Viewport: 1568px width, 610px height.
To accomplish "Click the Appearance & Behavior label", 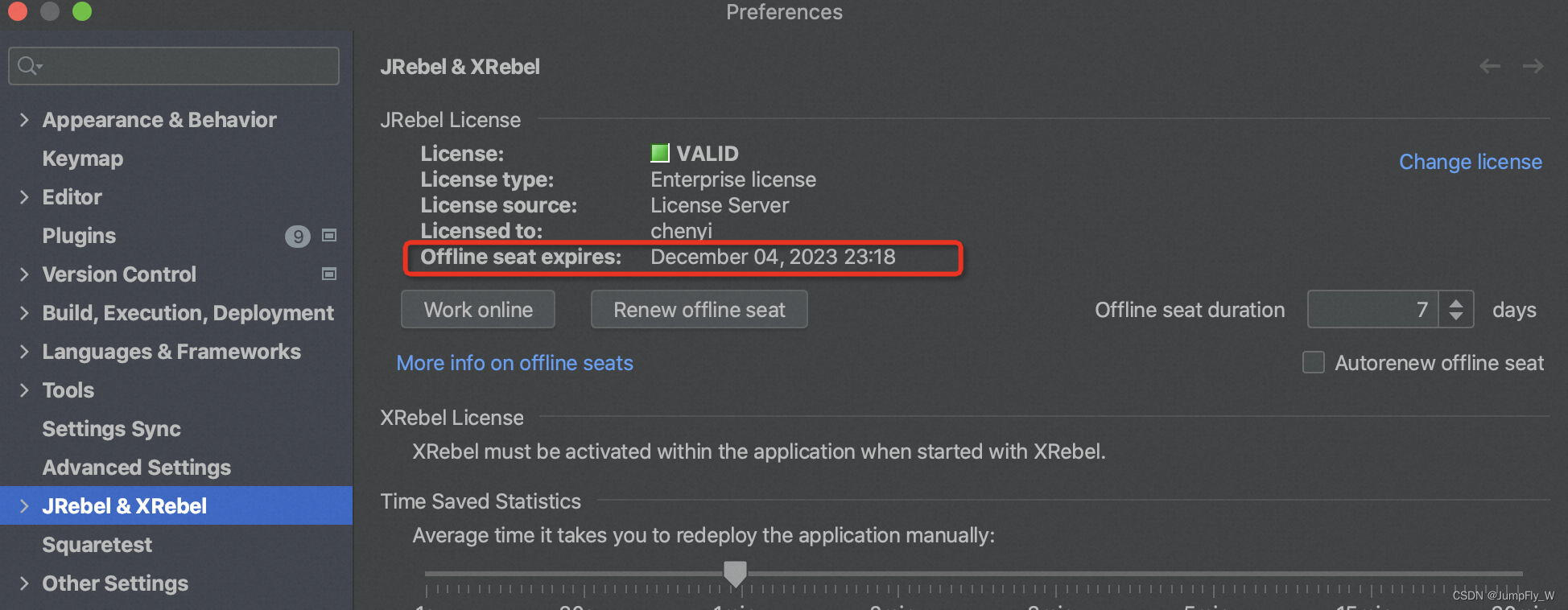I will (159, 120).
